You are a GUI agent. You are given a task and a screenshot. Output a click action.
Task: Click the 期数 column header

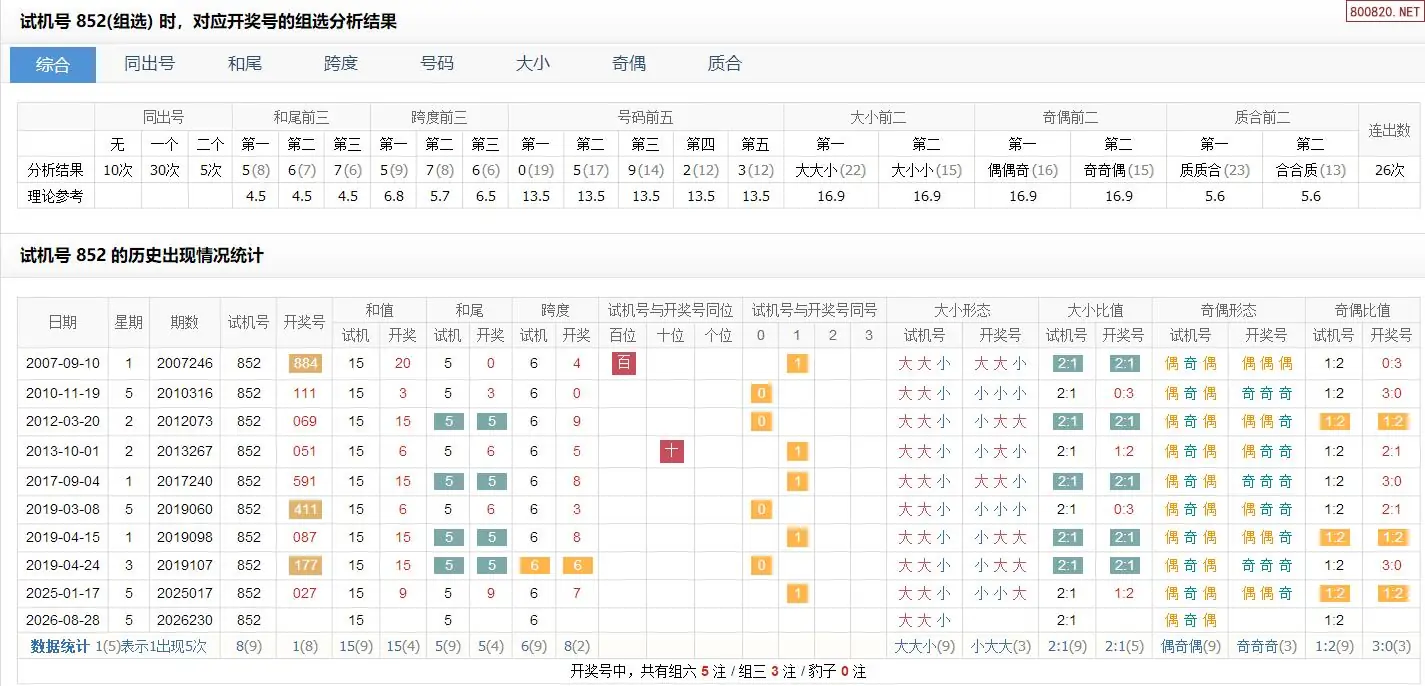[185, 323]
